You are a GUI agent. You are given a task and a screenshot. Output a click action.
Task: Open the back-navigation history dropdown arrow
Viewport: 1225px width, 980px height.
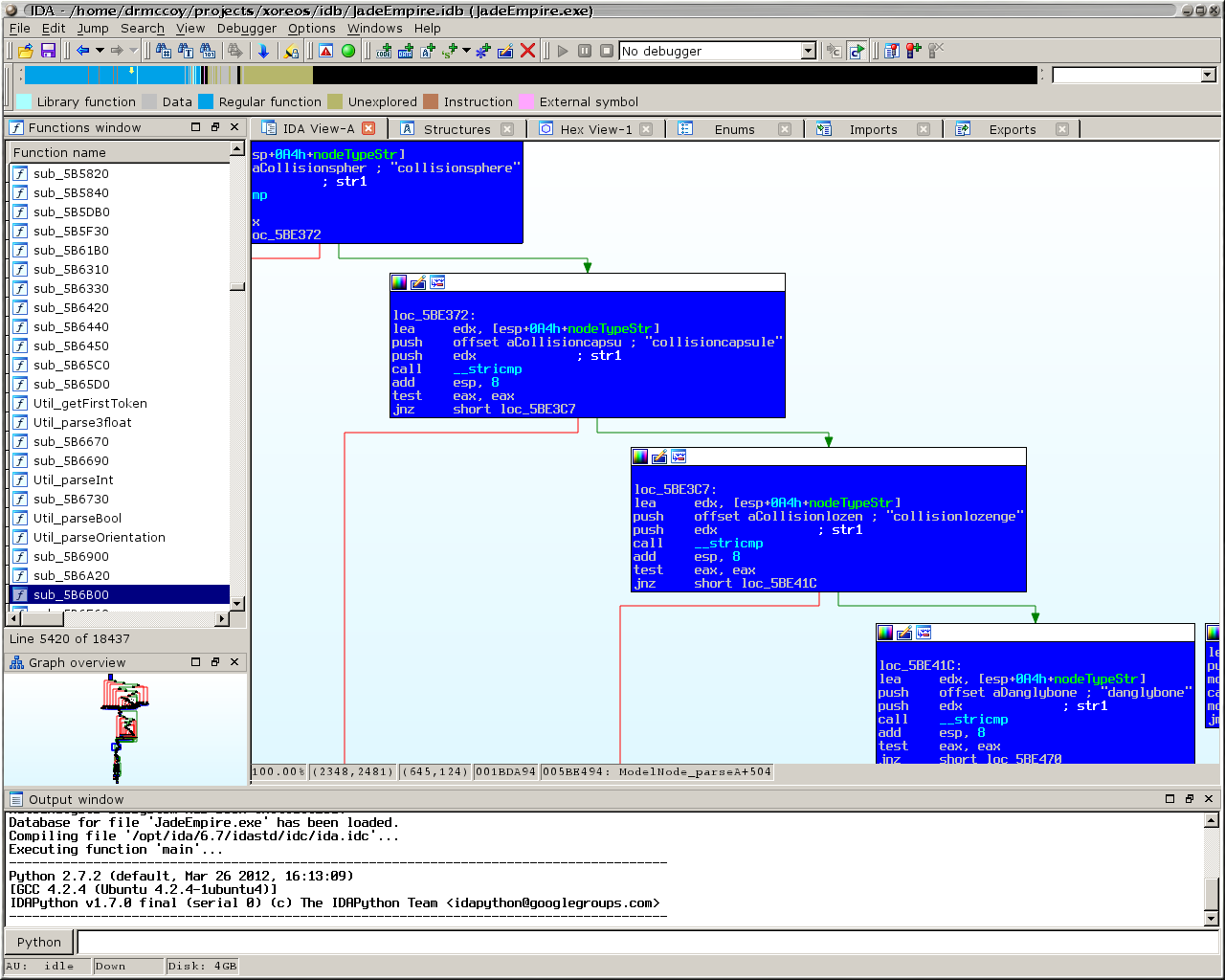point(100,51)
